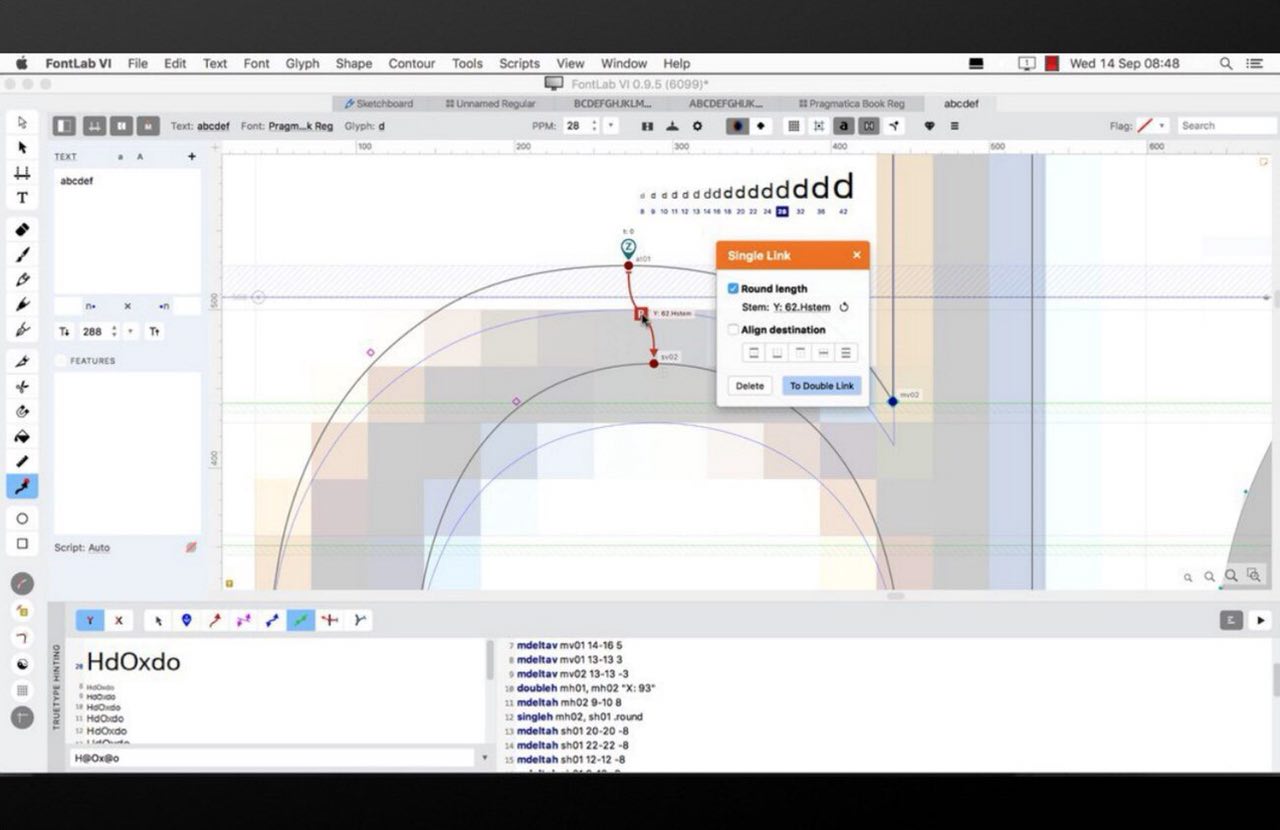Click the hinting panel list-view button
The height and width of the screenshot is (830, 1280).
[x=1231, y=621]
